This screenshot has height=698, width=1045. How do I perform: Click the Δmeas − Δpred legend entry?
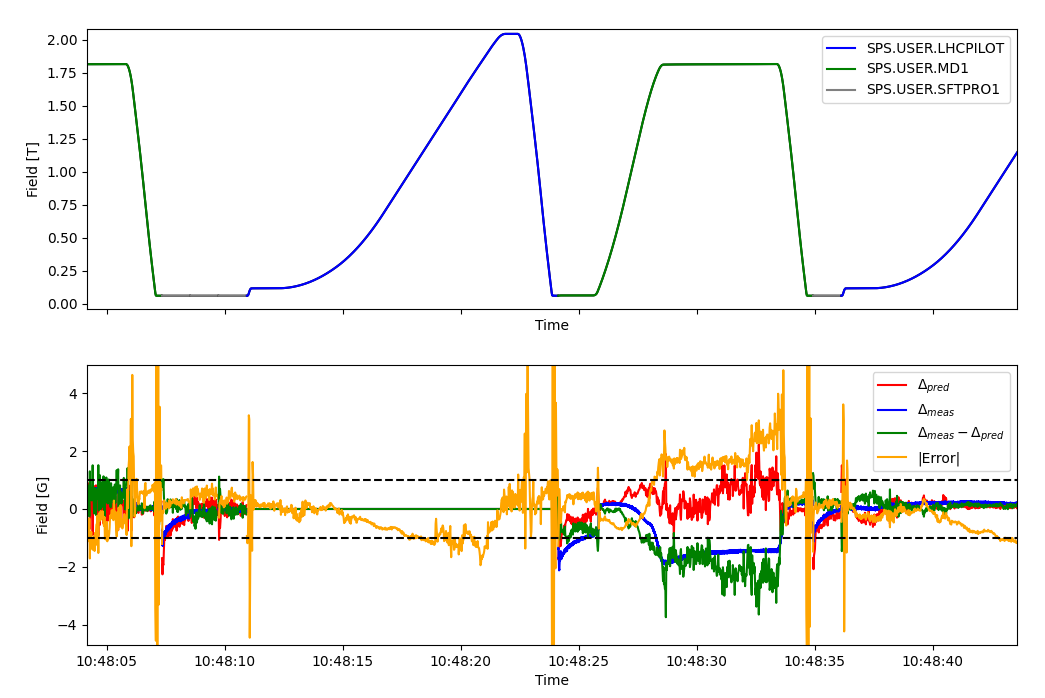960,434
